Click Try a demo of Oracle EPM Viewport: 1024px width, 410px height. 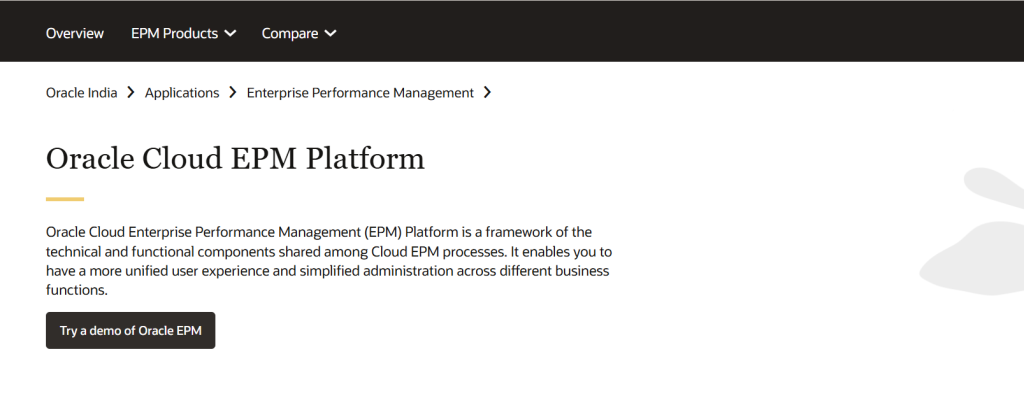[131, 330]
